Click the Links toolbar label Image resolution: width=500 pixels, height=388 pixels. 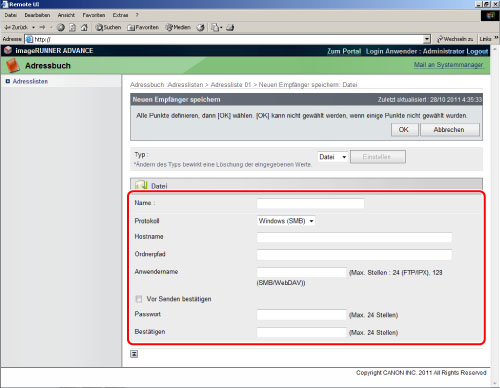click(x=485, y=39)
